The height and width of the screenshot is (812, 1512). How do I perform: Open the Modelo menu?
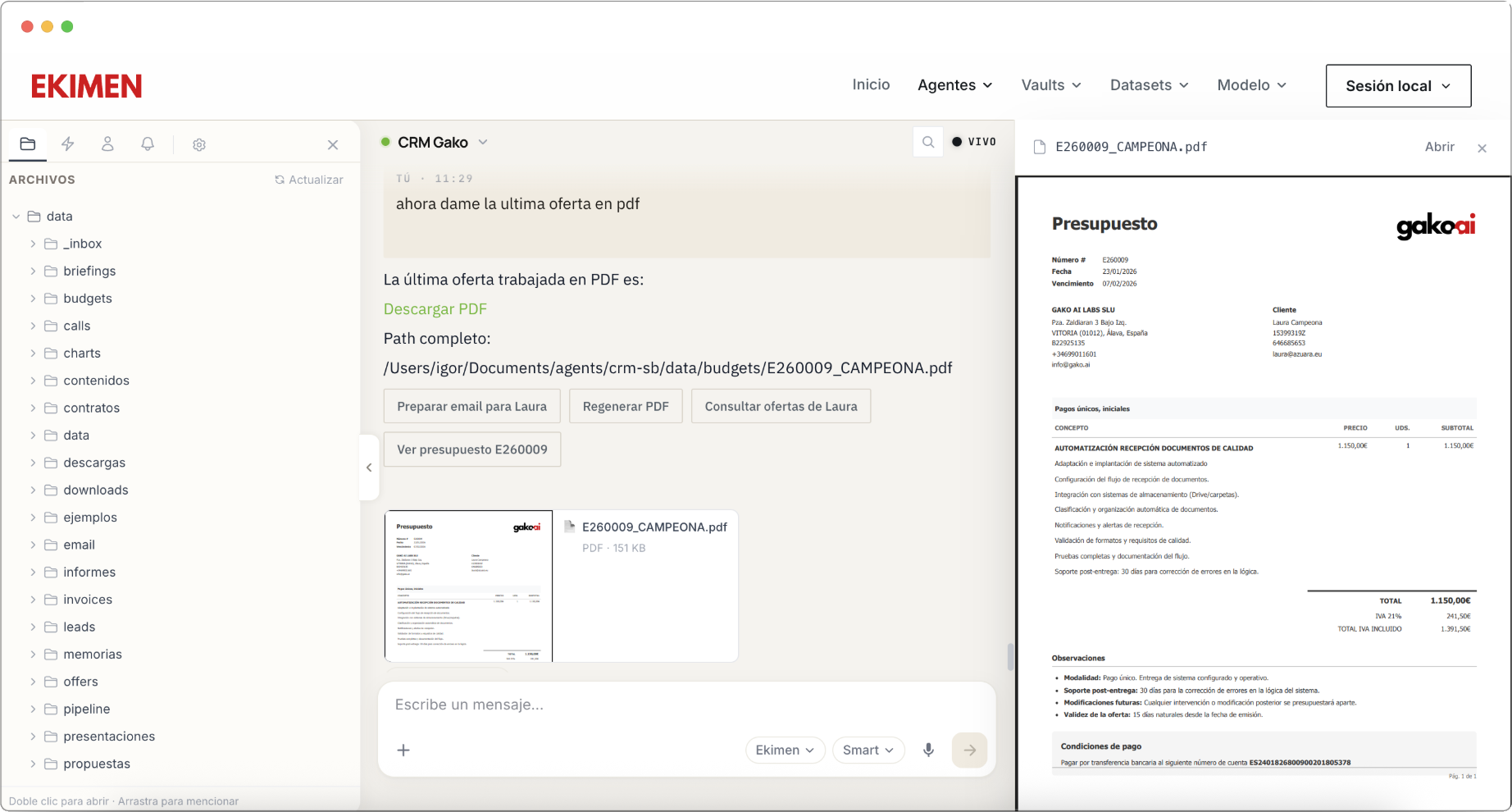(1252, 85)
